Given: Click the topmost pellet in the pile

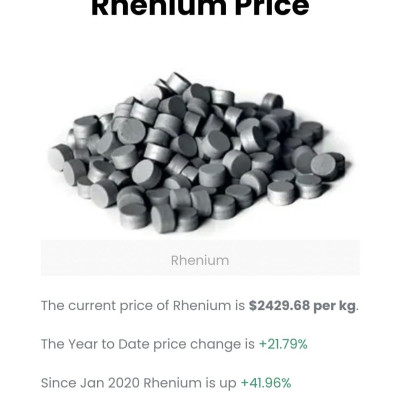Looking at the screenshot, I should pyautogui.click(x=178, y=83).
